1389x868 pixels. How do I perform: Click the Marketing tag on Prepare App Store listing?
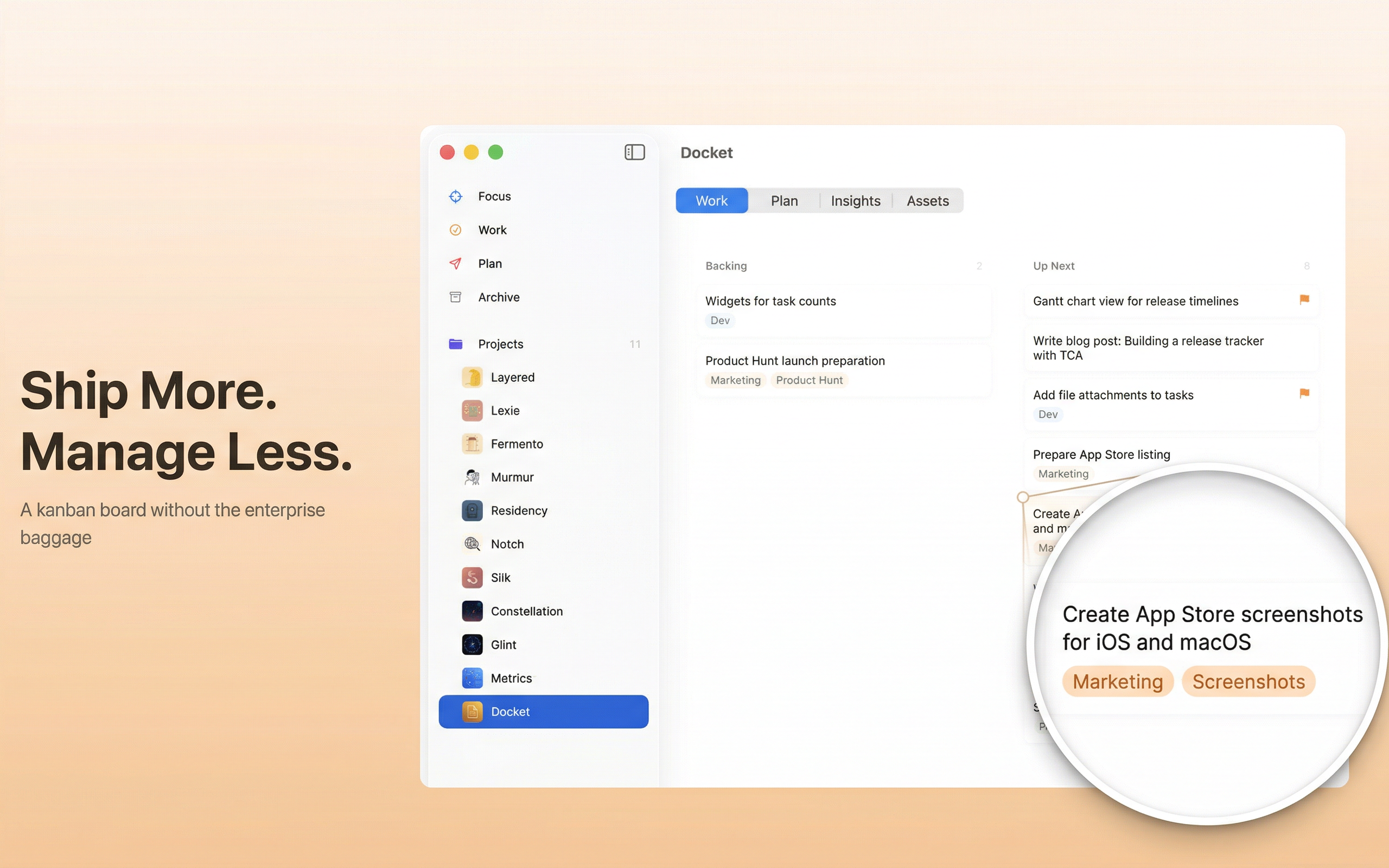(1063, 474)
